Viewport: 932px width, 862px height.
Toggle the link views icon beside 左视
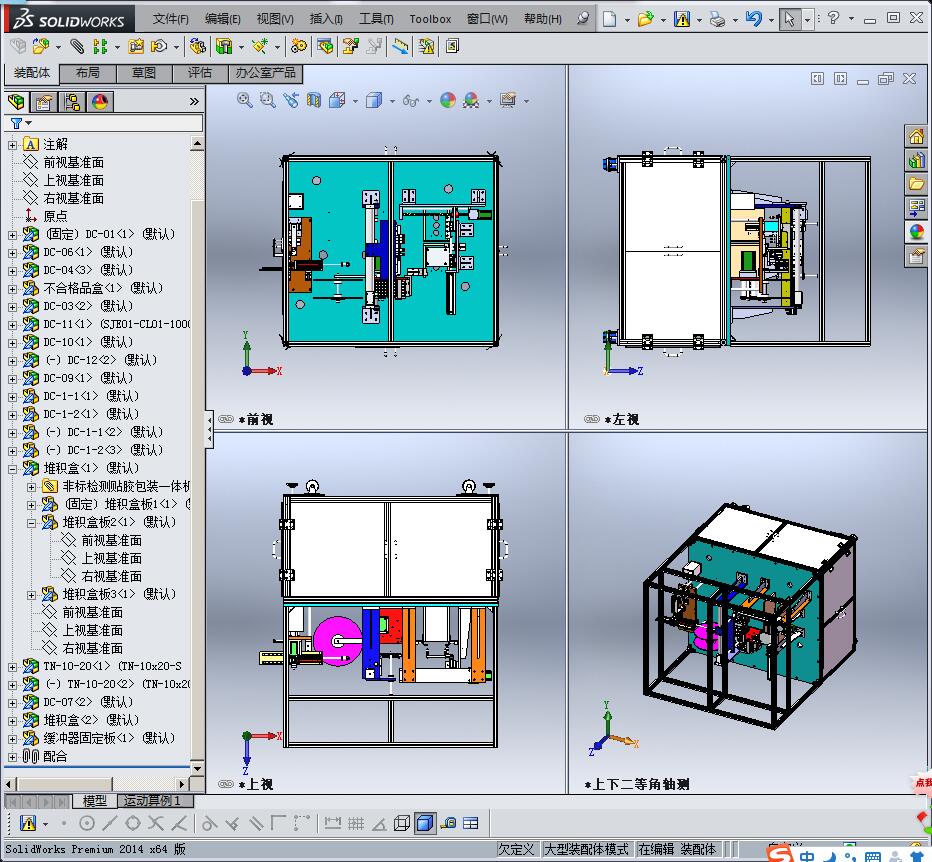(x=592, y=419)
